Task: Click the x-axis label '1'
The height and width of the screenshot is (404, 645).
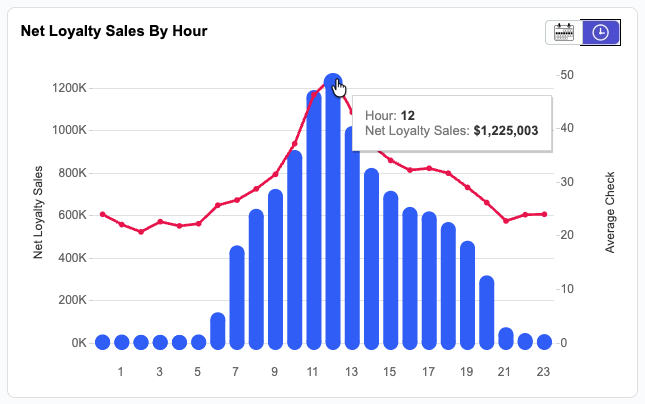Action: pos(121,372)
